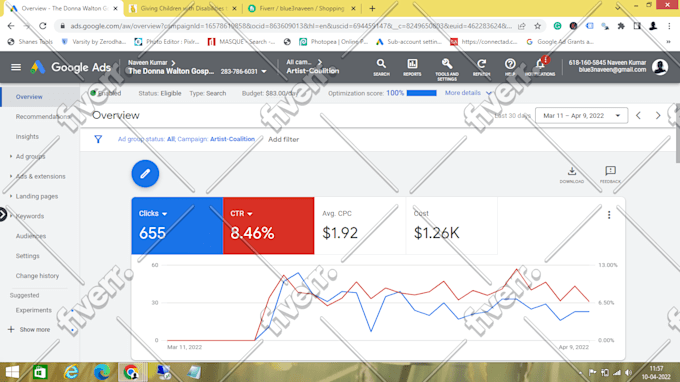The height and width of the screenshot is (382, 680).
Task: Click the taskbar clock
Action: click(x=656, y=372)
